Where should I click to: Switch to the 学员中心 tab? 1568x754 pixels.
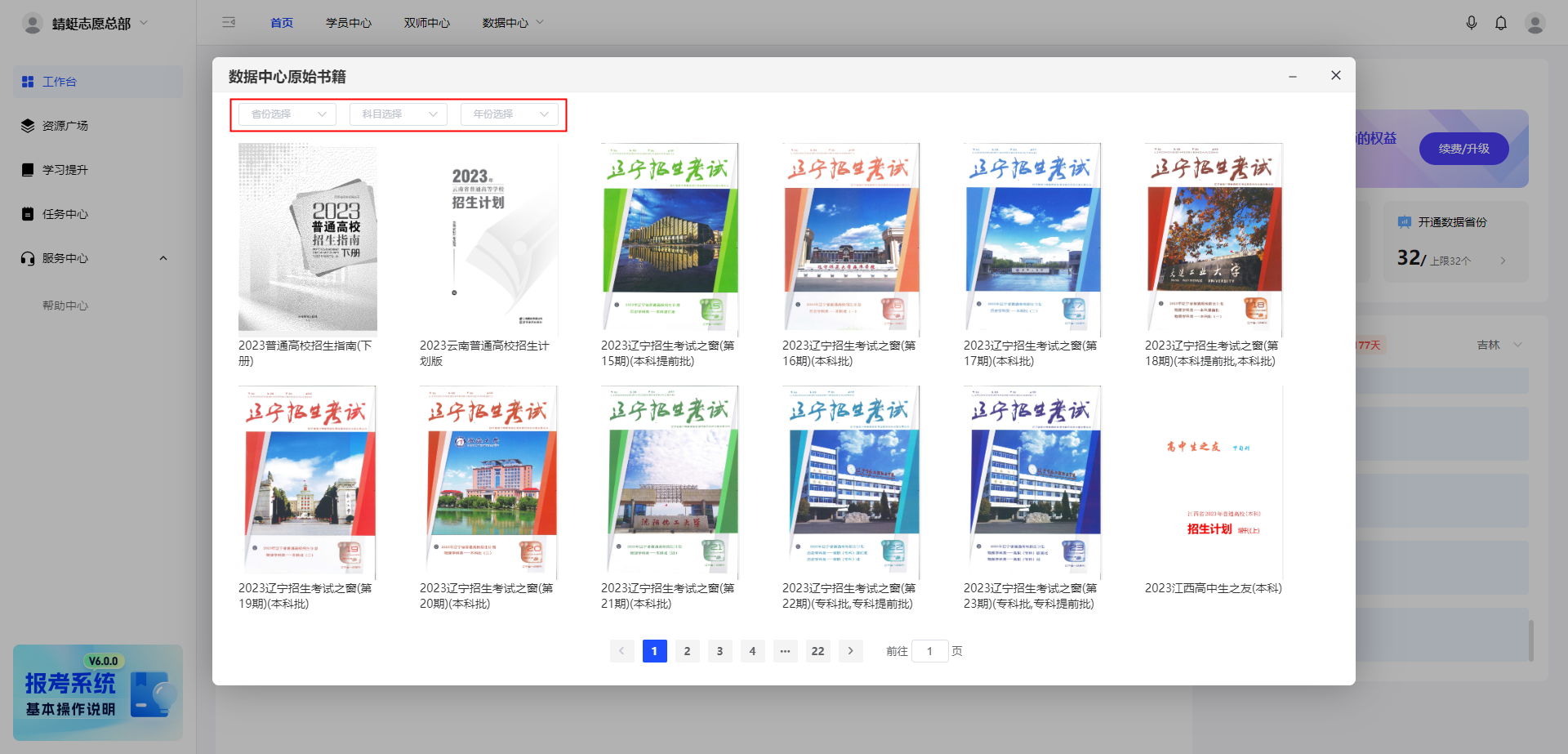click(x=349, y=23)
